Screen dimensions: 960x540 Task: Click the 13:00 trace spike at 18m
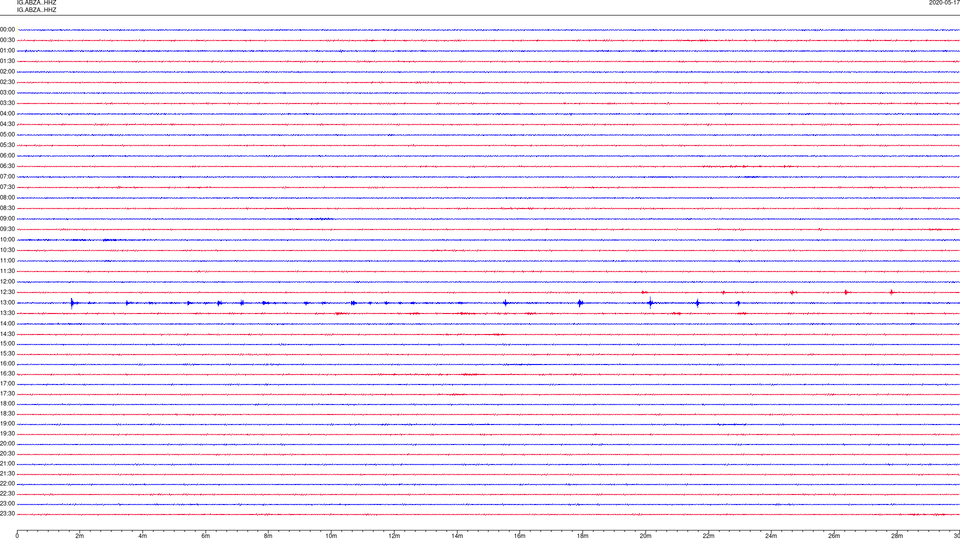click(x=580, y=303)
